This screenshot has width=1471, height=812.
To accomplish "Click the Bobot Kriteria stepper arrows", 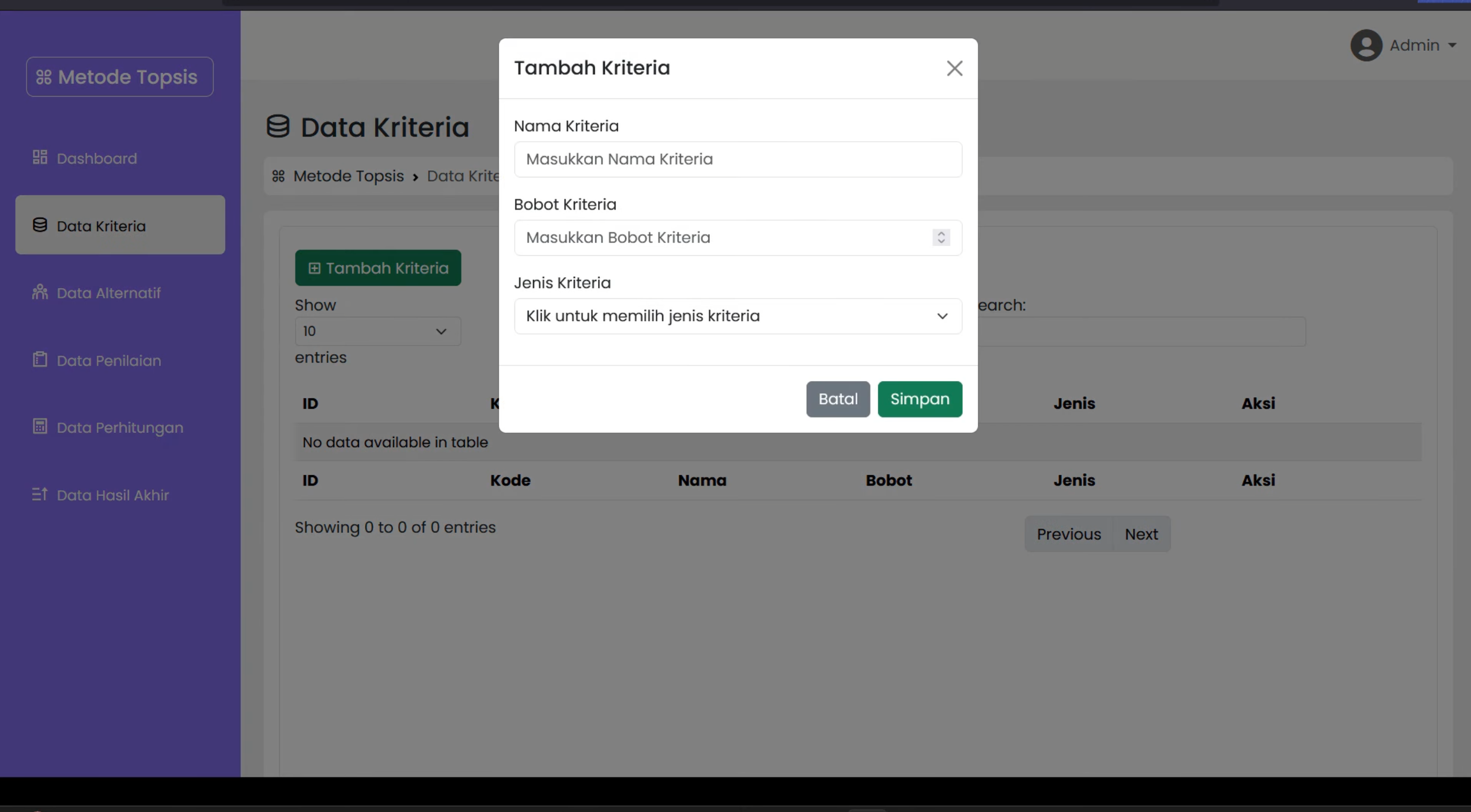I will click(x=941, y=237).
